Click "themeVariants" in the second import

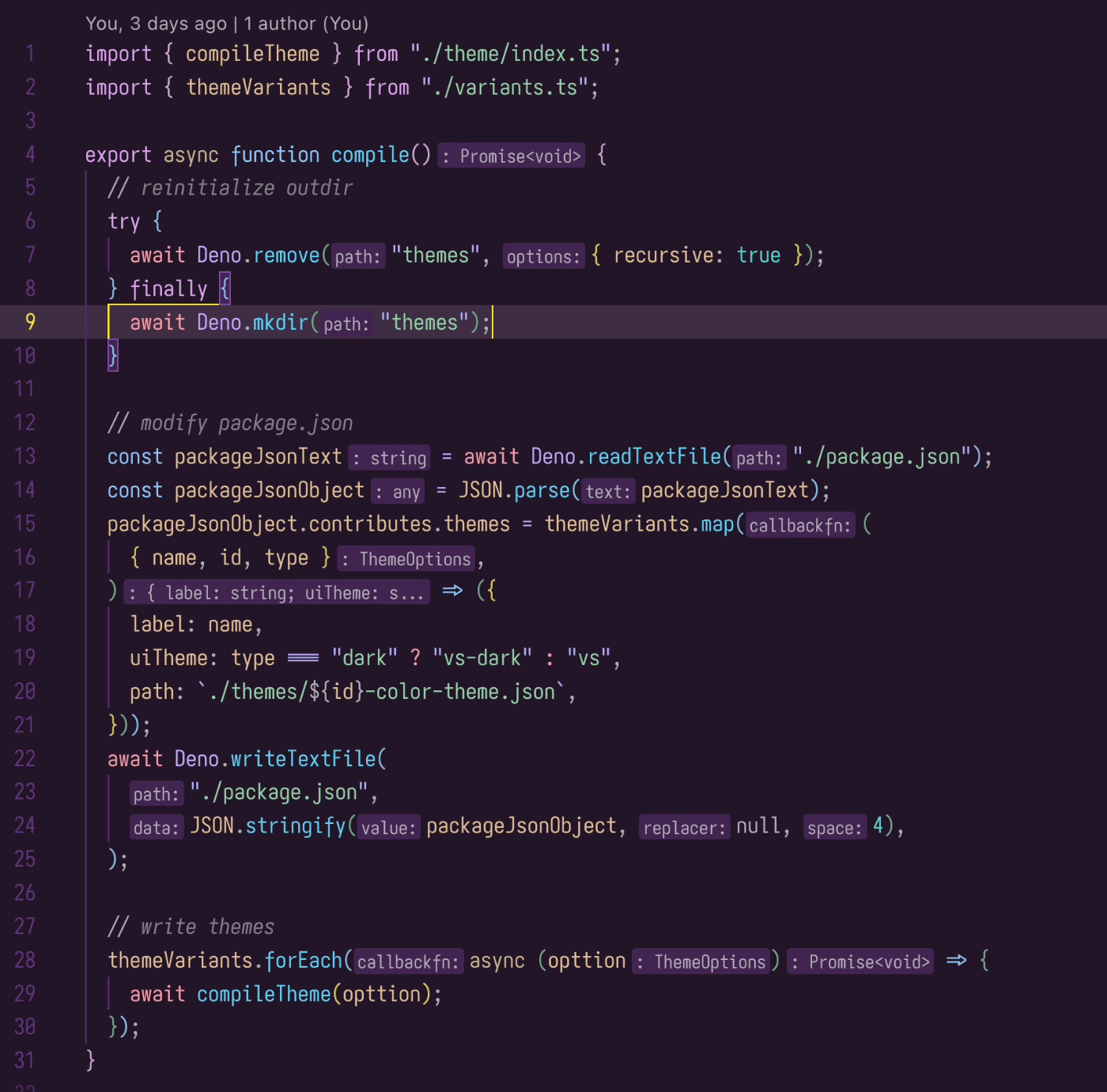(x=259, y=87)
